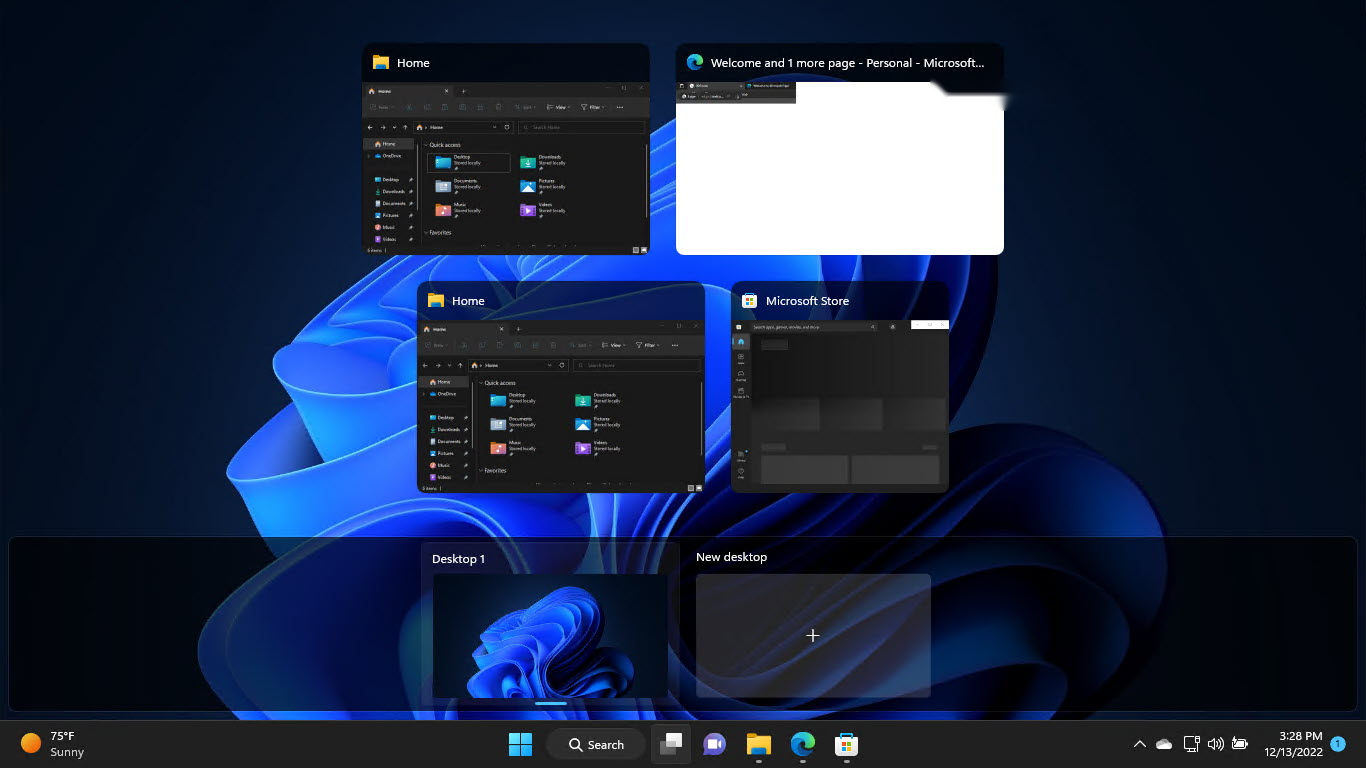The height and width of the screenshot is (768, 1366).
Task: Click the Store icon in the Microsoft Store title
Action: [749, 301]
